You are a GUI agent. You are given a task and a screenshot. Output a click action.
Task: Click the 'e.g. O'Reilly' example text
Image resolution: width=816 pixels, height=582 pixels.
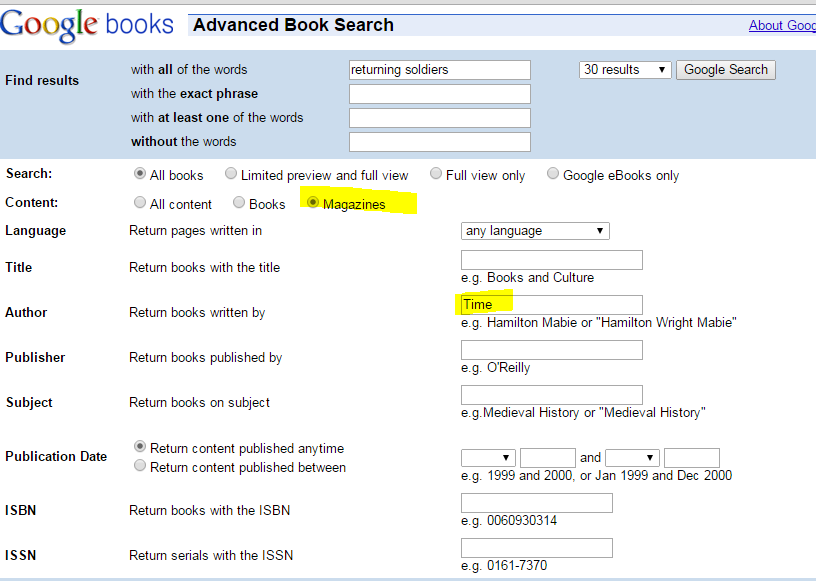click(495, 368)
